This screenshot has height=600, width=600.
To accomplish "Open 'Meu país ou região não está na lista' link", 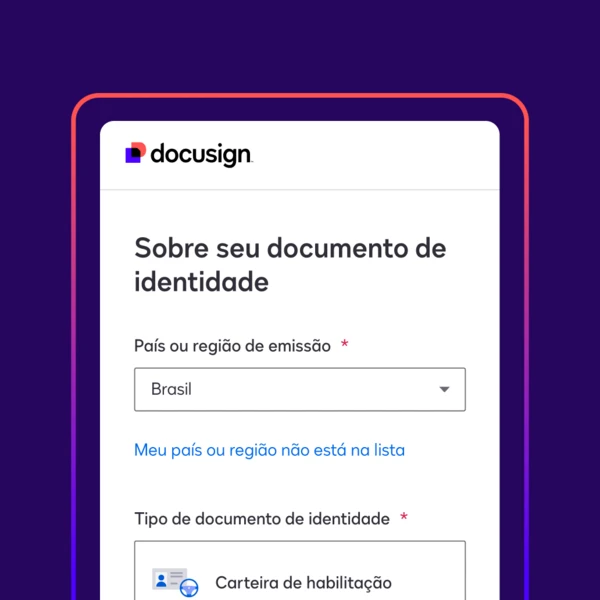I will [x=269, y=450].
